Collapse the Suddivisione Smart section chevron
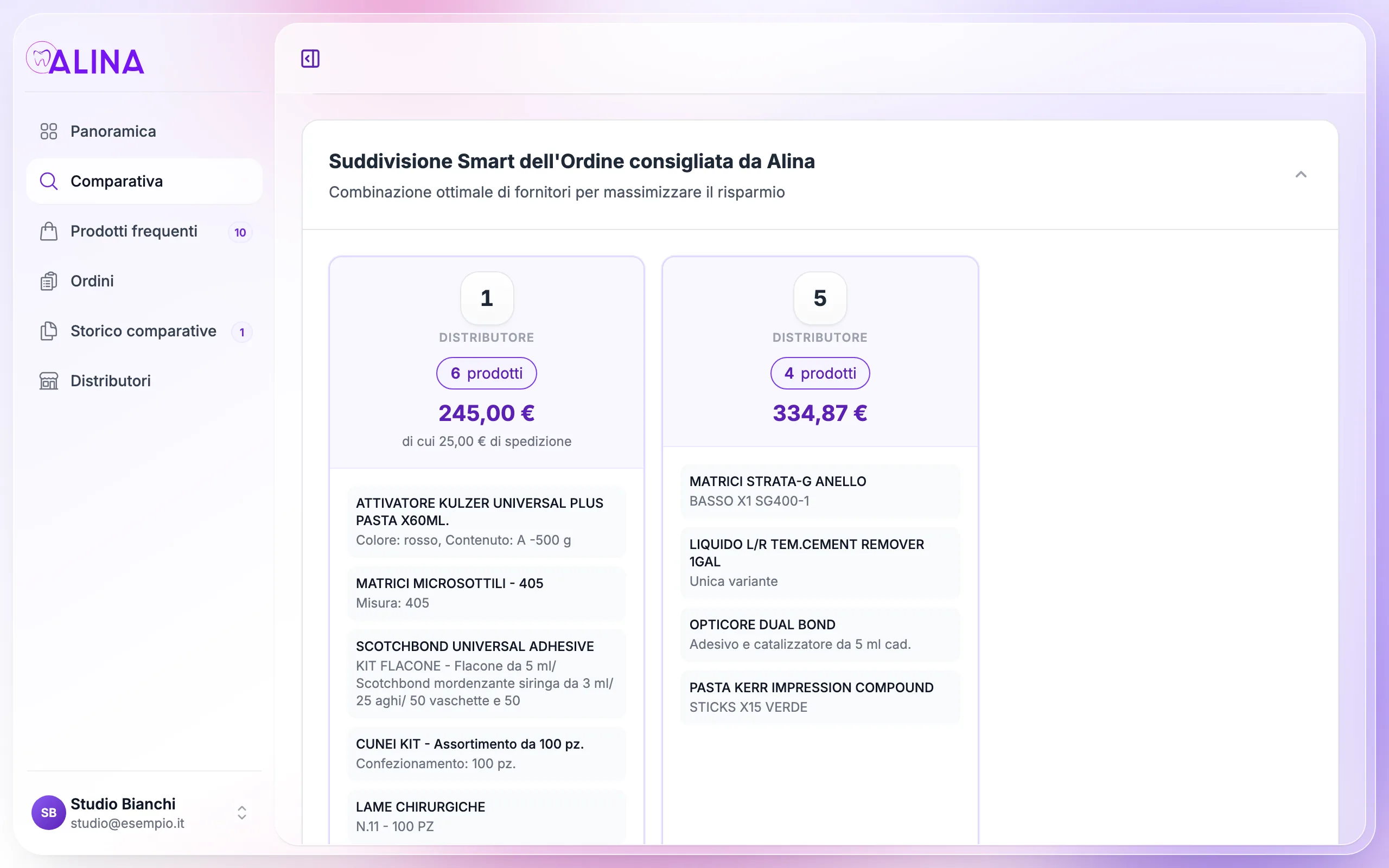This screenshot has width=1389, height=868. (x=1301, y=175)
